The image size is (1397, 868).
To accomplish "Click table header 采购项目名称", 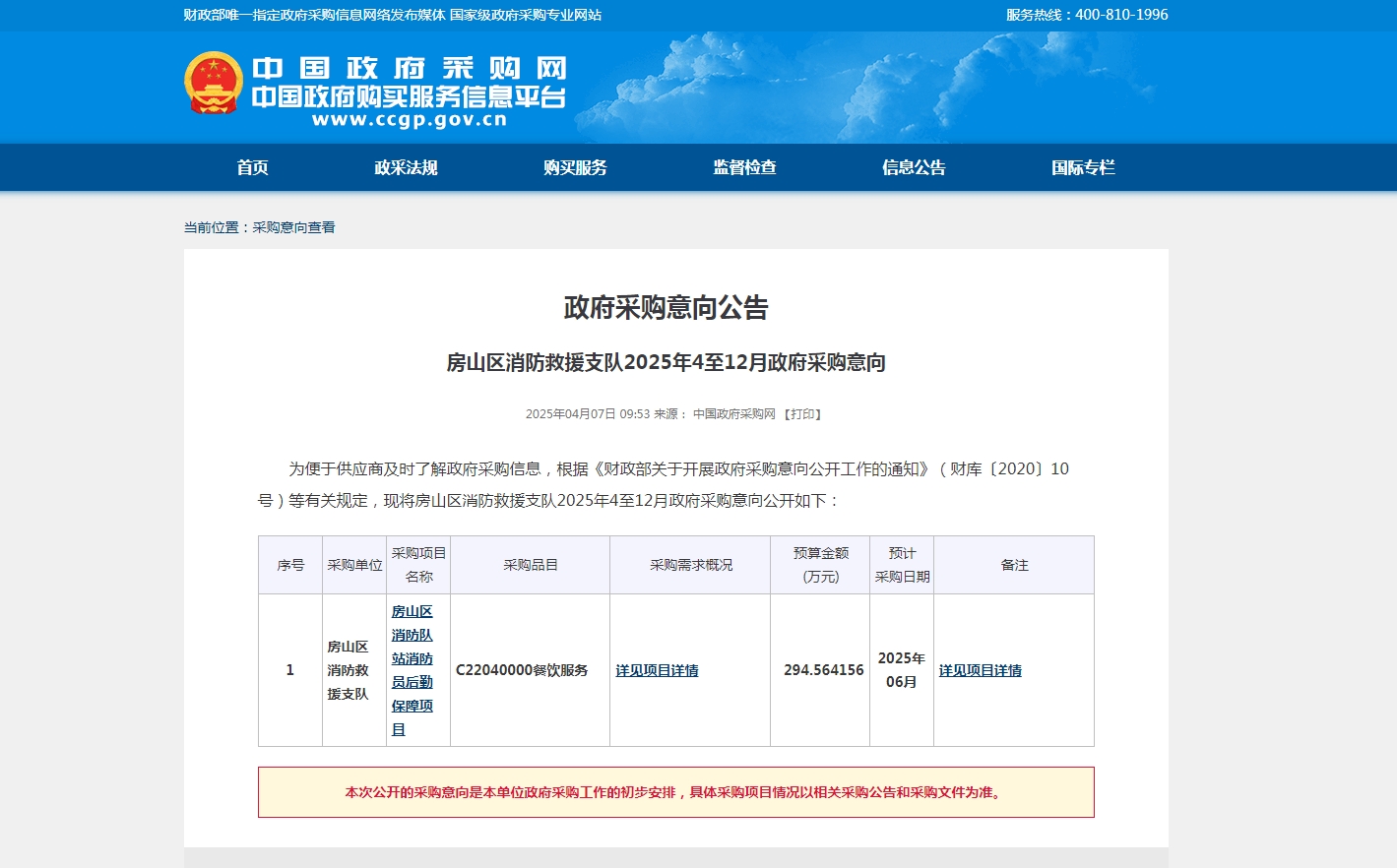I will (418, 565).
